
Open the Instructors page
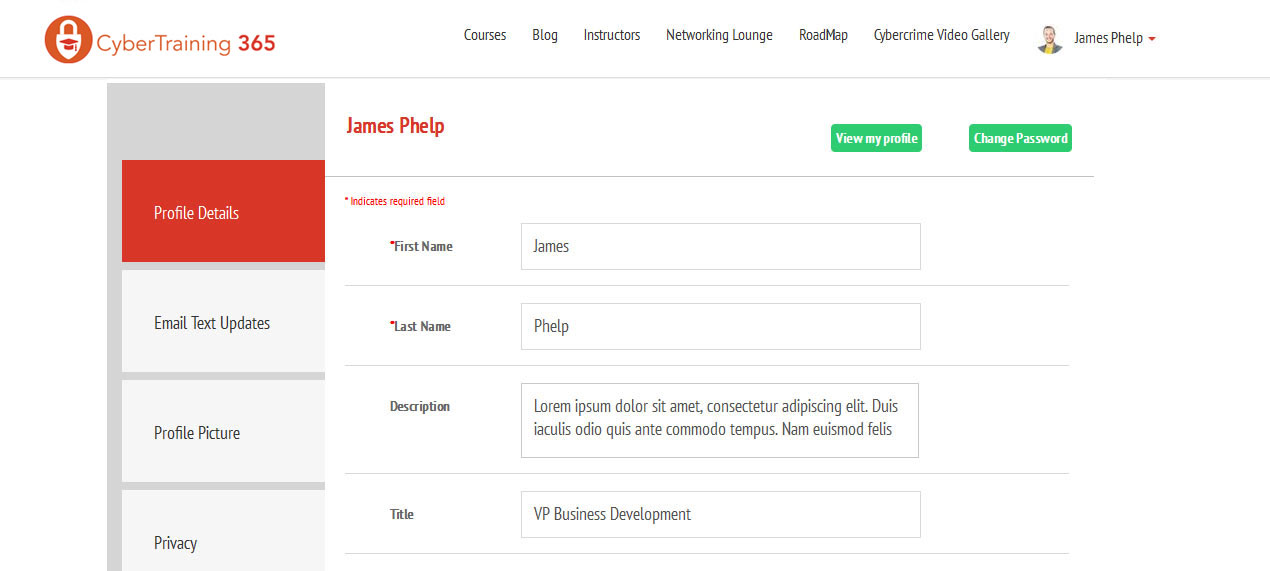tap(612, 35)
